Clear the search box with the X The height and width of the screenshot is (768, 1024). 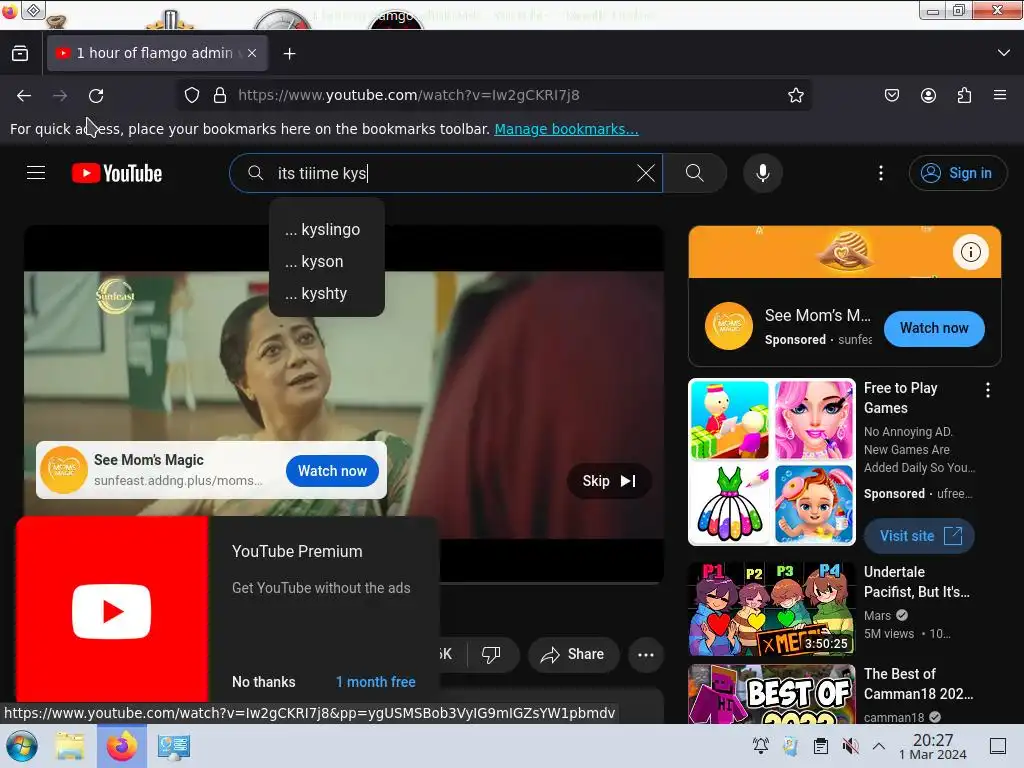pyautogui.click(x=646, y=173)
